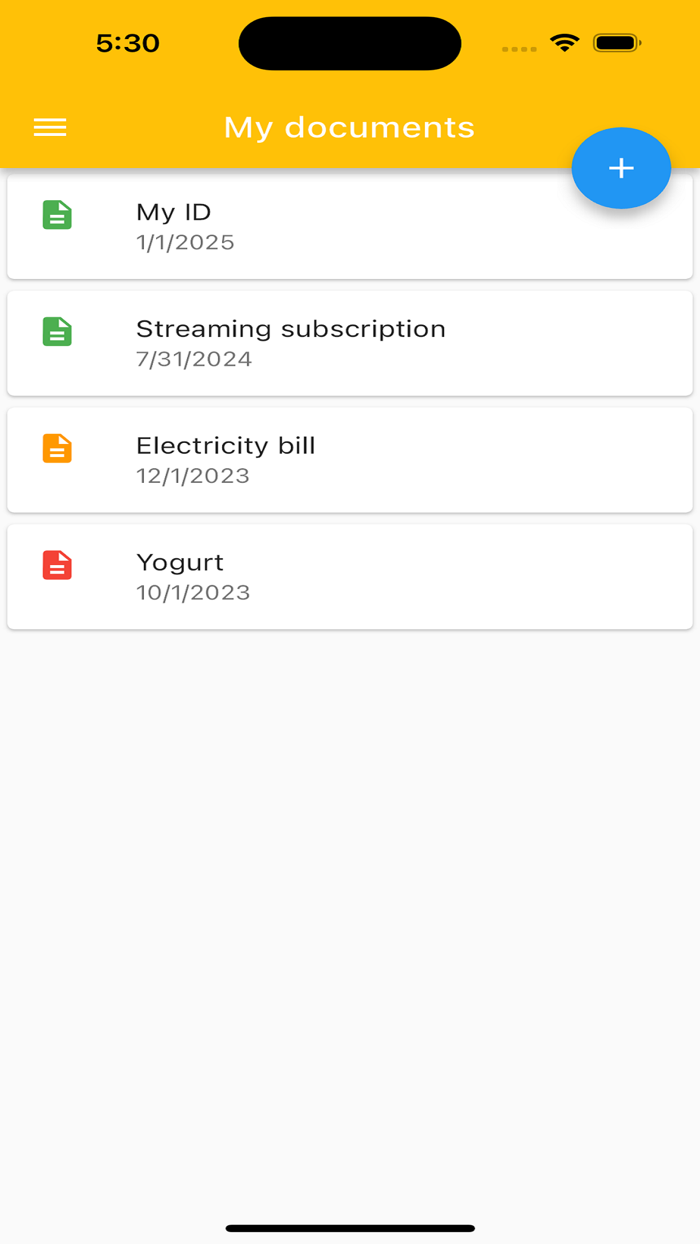Tap the red document icon next to Yogurt
The height and width of the screenshot is (1244, 700).
pos(57,565)
